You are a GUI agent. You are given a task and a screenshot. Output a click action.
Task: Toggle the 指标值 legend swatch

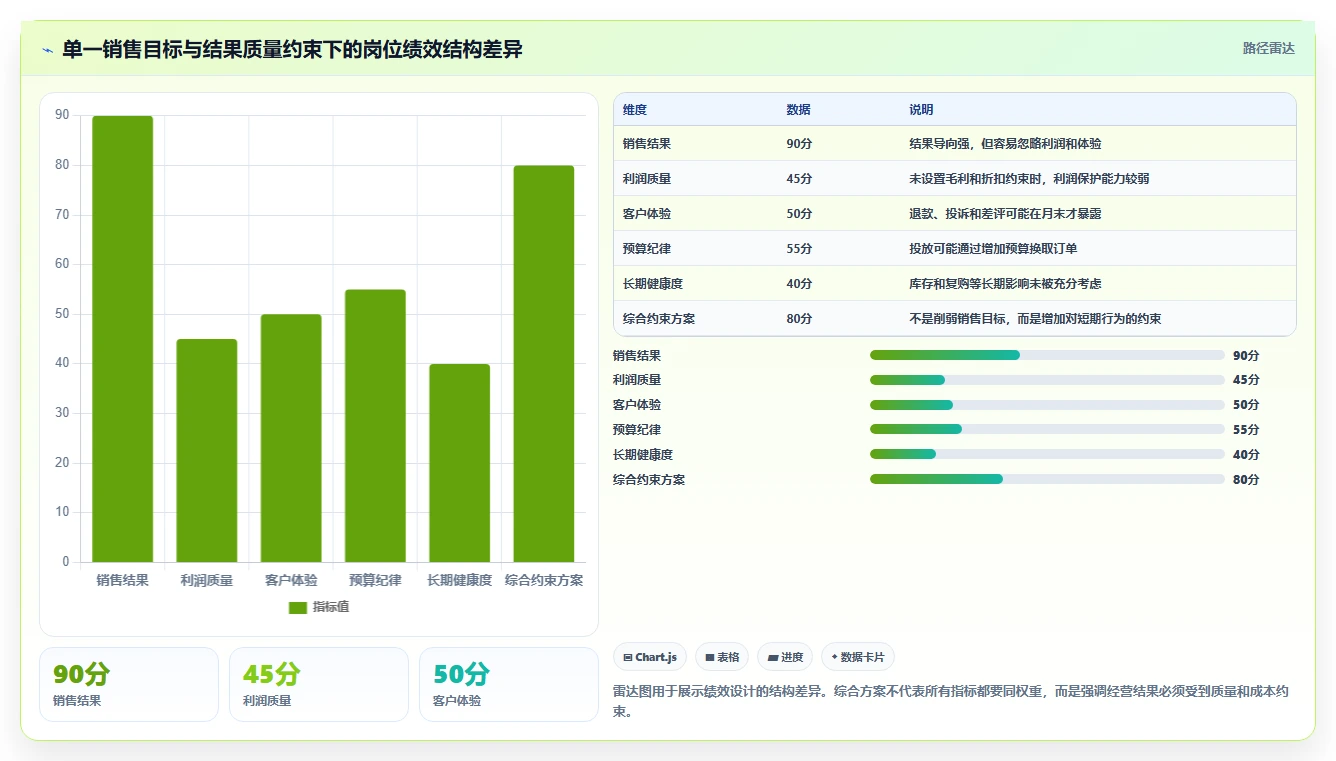(x=298, y=607)
